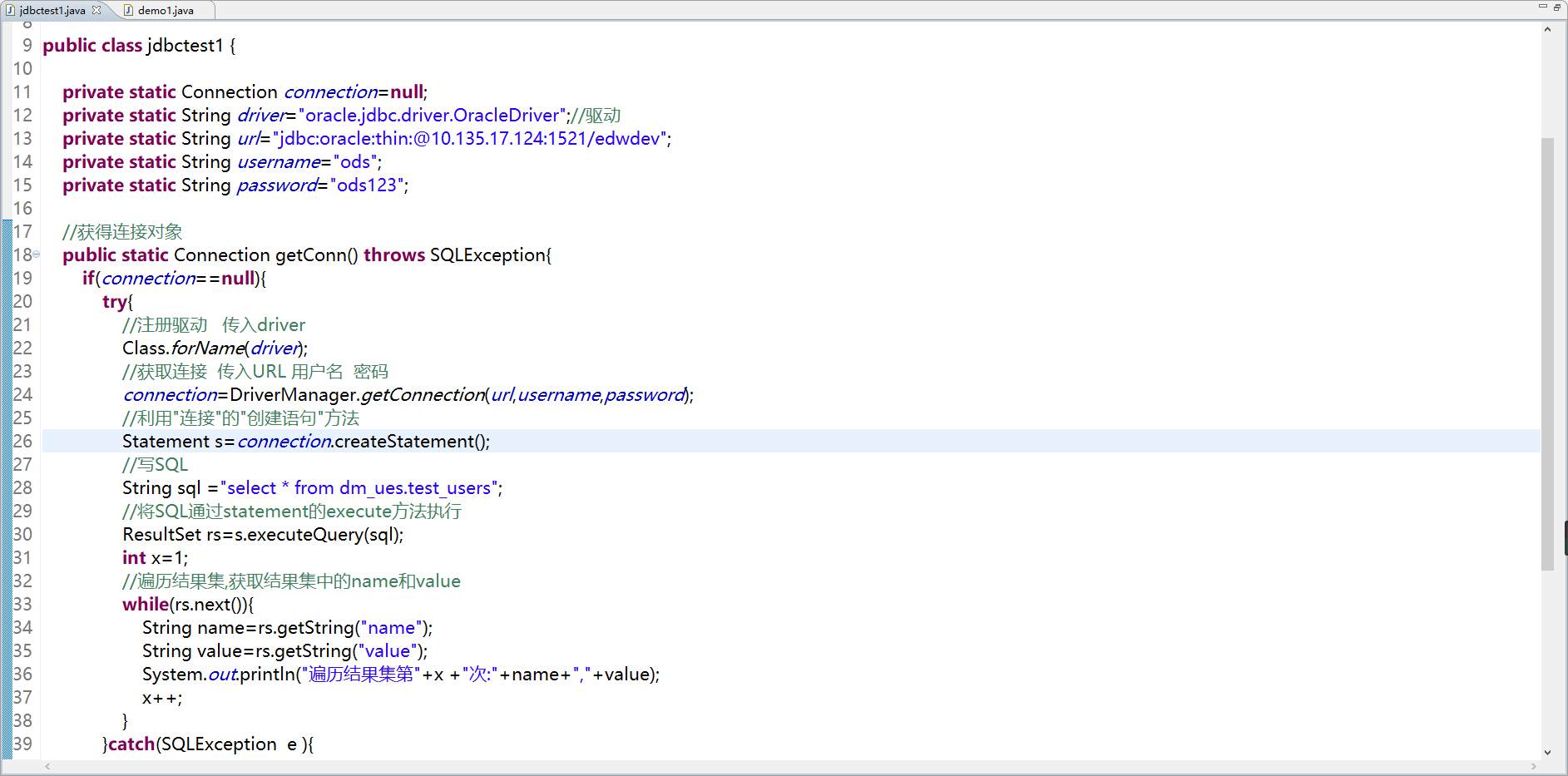The width and height of the screenshot is (1568, 776).
Task: Click 's.executeQuery(sql)' on line 30
Action: click(x=318, y=535)
